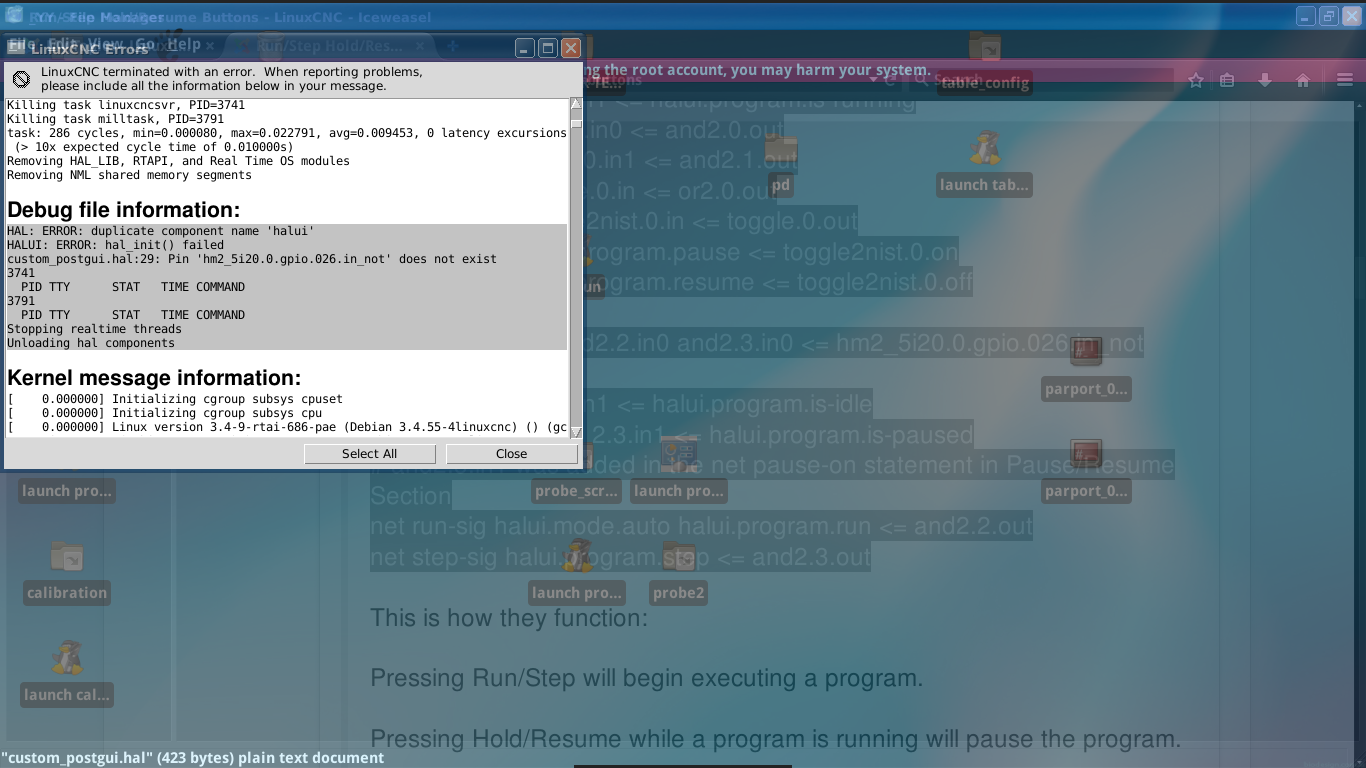The width and height of the screenshot is (1366, 768).
Task: Minimize the LinuxCNC Errors dialog
Action: tap(525, 48)
